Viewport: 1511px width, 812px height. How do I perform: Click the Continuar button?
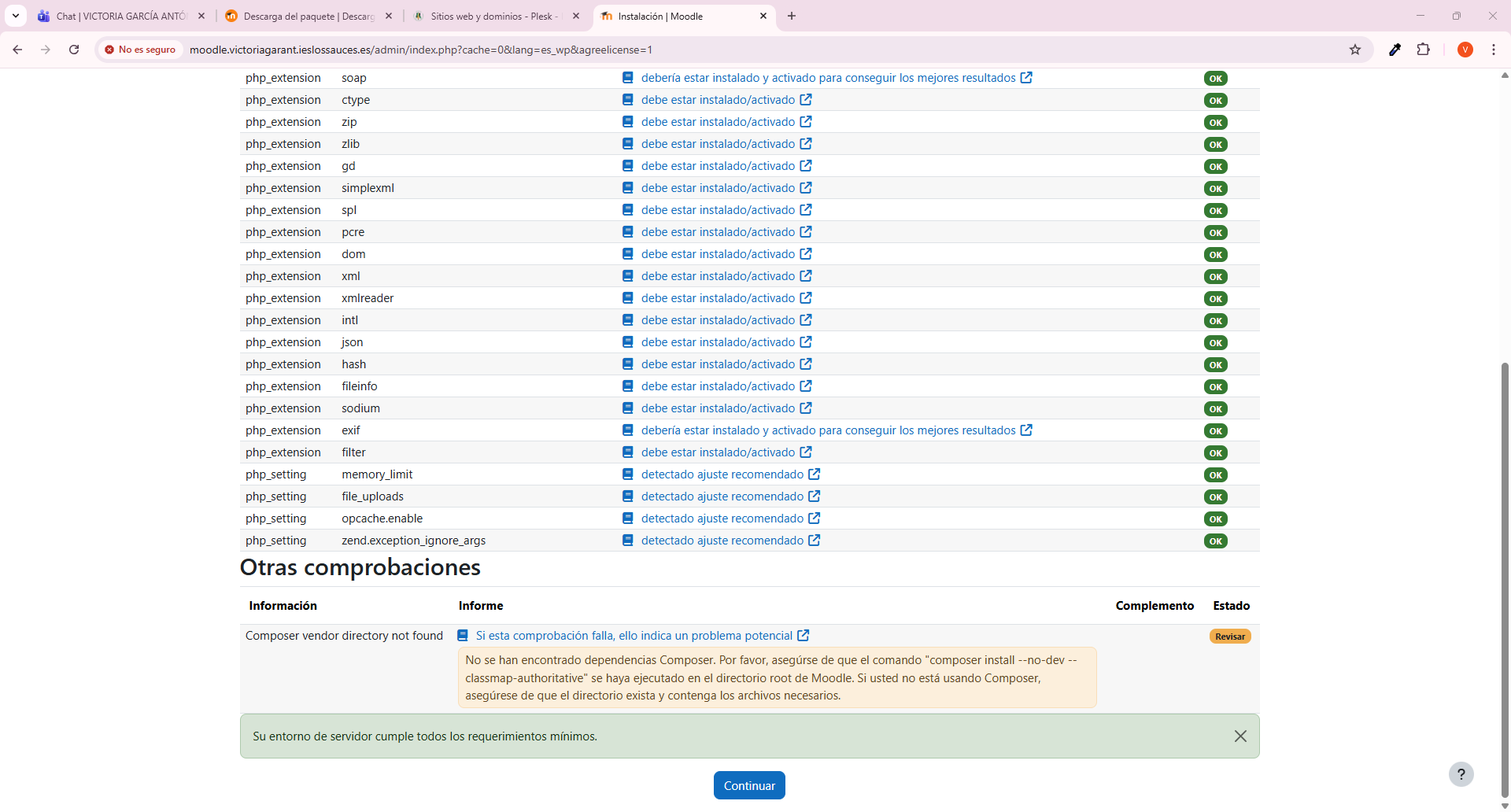pyautogui.click(x=749, y=785)
